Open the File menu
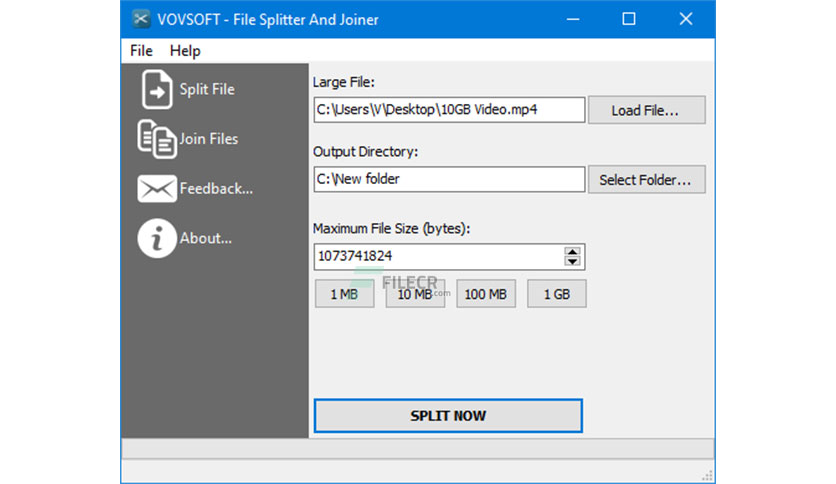 pos(141,51)
